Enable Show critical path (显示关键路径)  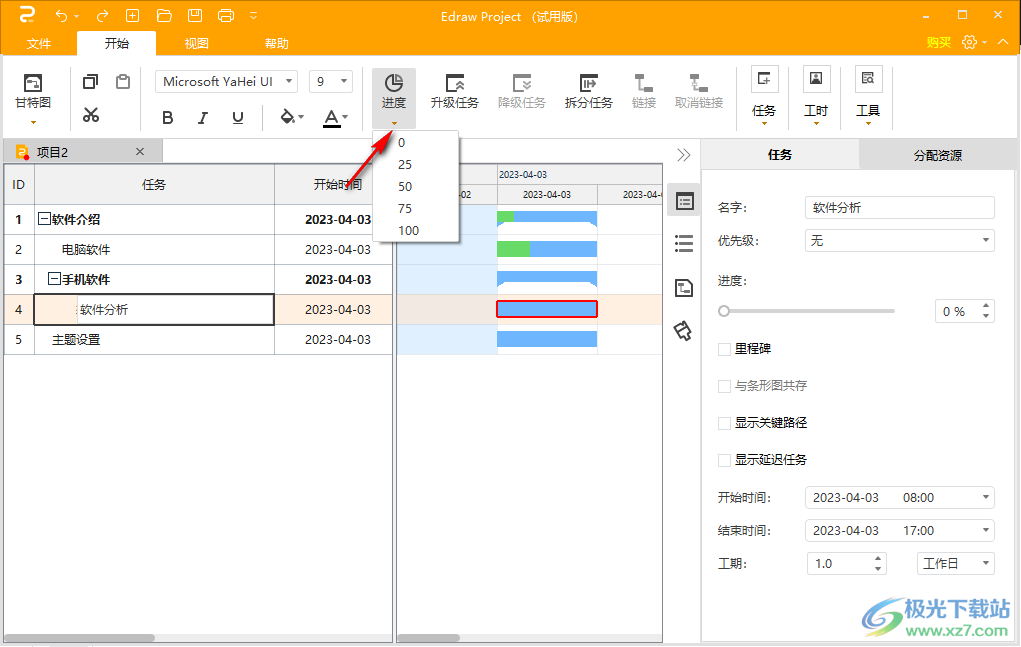(x=724, y=424)
